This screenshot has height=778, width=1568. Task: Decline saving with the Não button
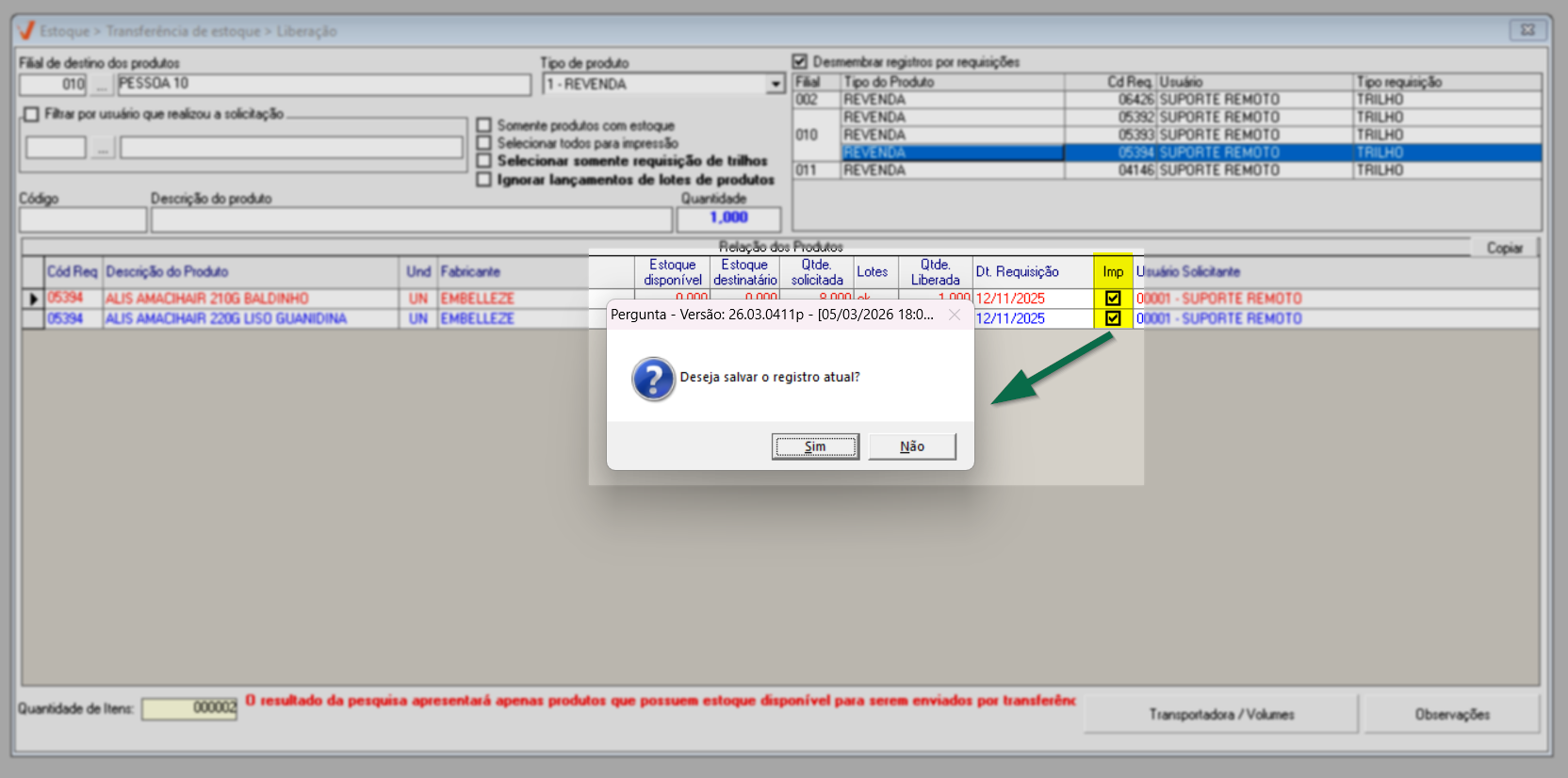coord(912,446)
